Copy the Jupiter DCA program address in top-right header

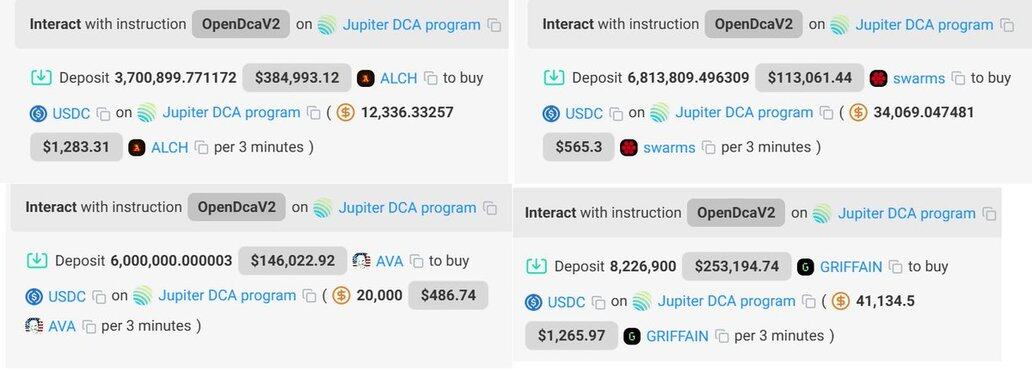click(1007, 25)
